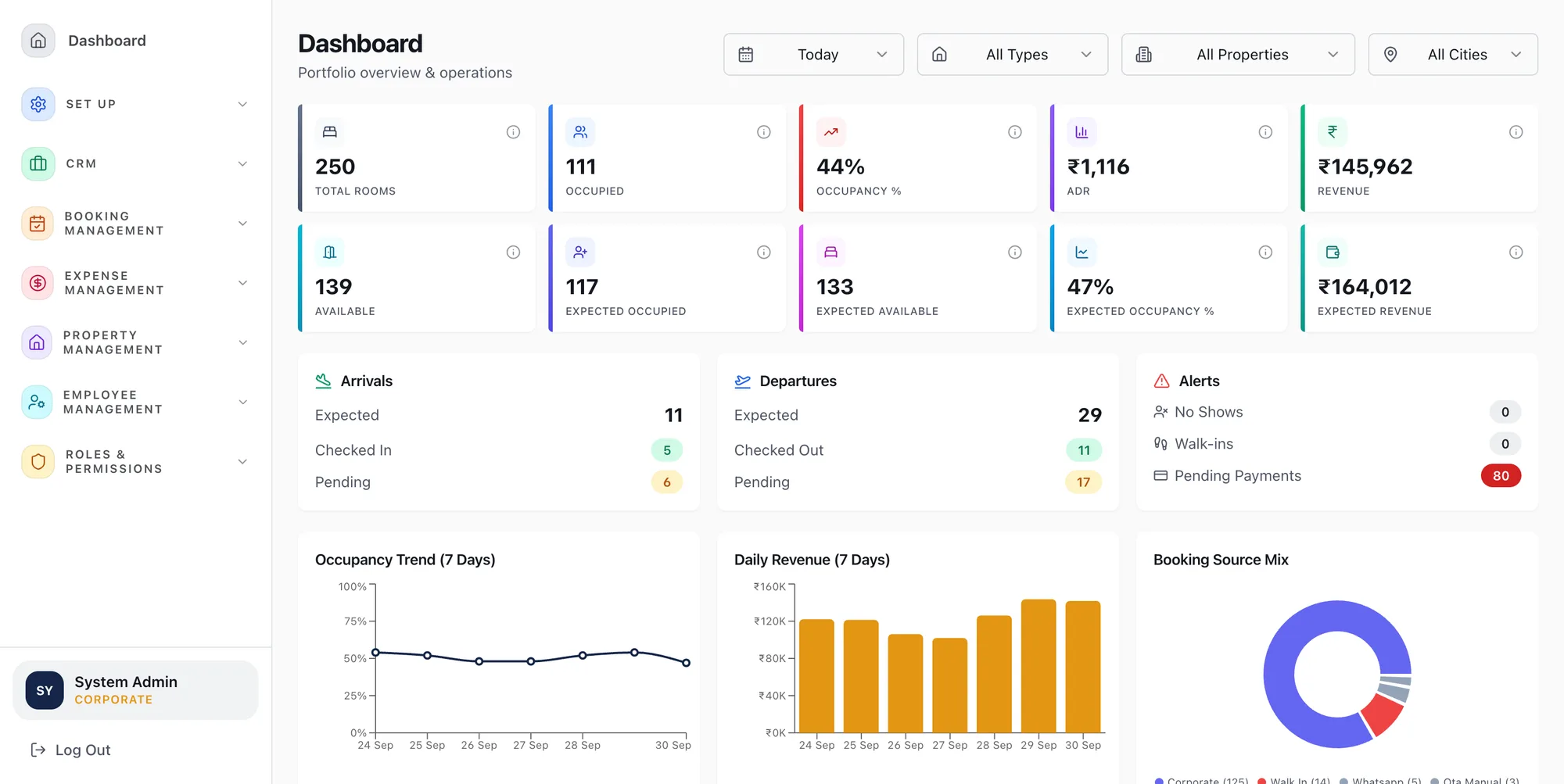Show info for Total Rooms card

click(x=513, y=132)
